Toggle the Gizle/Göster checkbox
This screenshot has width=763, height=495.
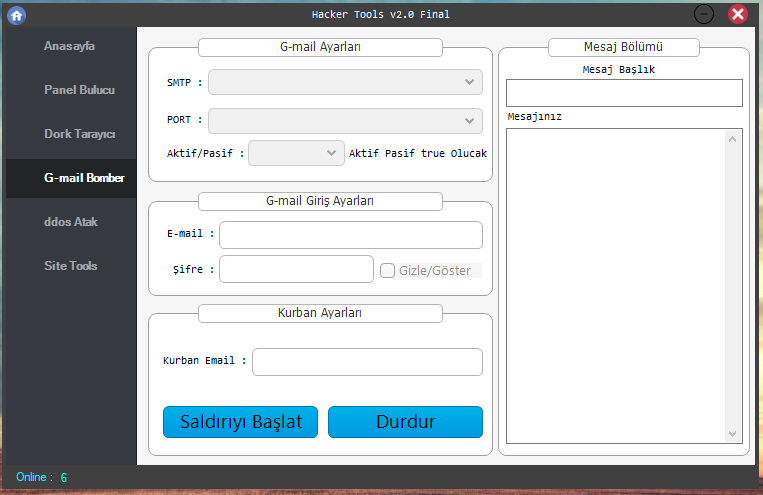[x=387, y=271]
